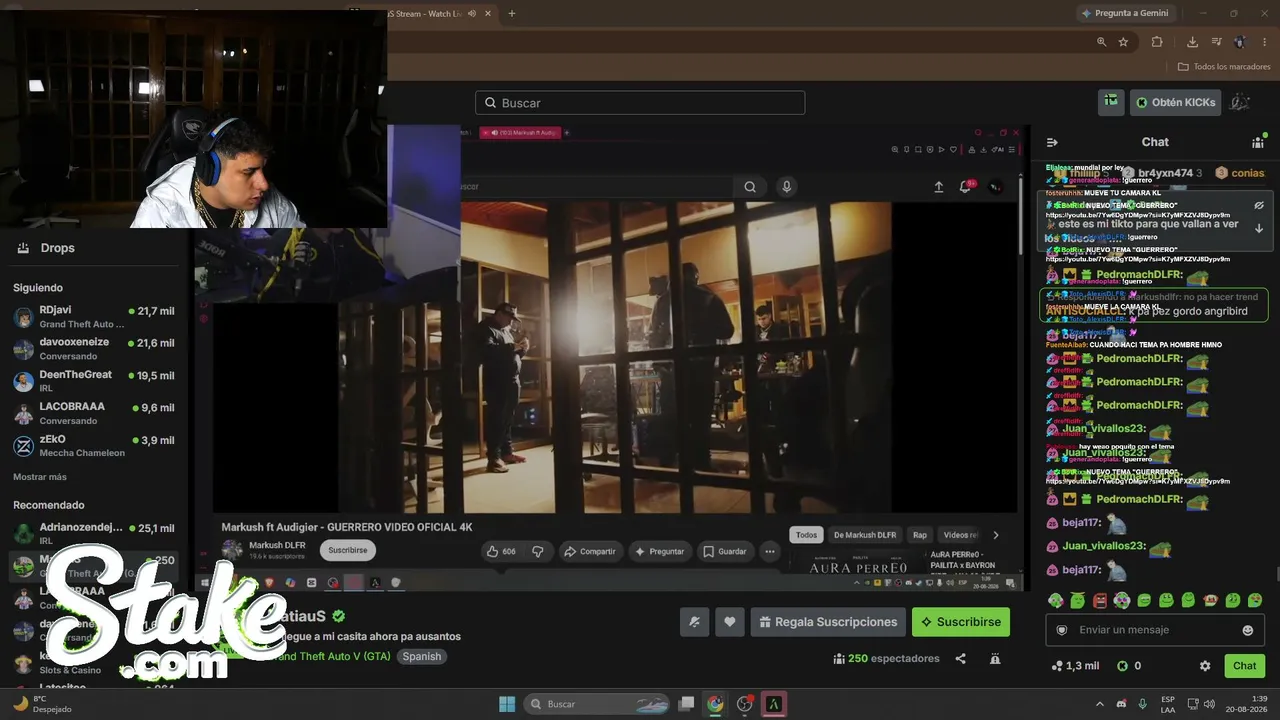Open the Windows Start menu

pos(507,704)
